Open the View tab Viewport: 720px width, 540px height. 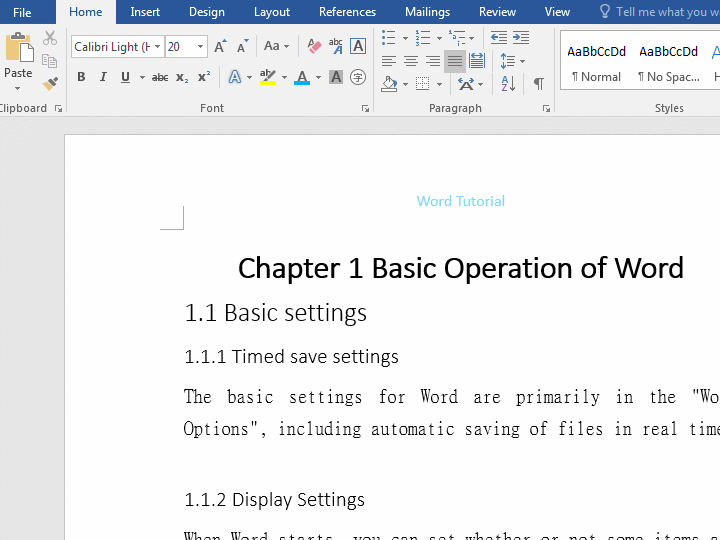[557, 12]
